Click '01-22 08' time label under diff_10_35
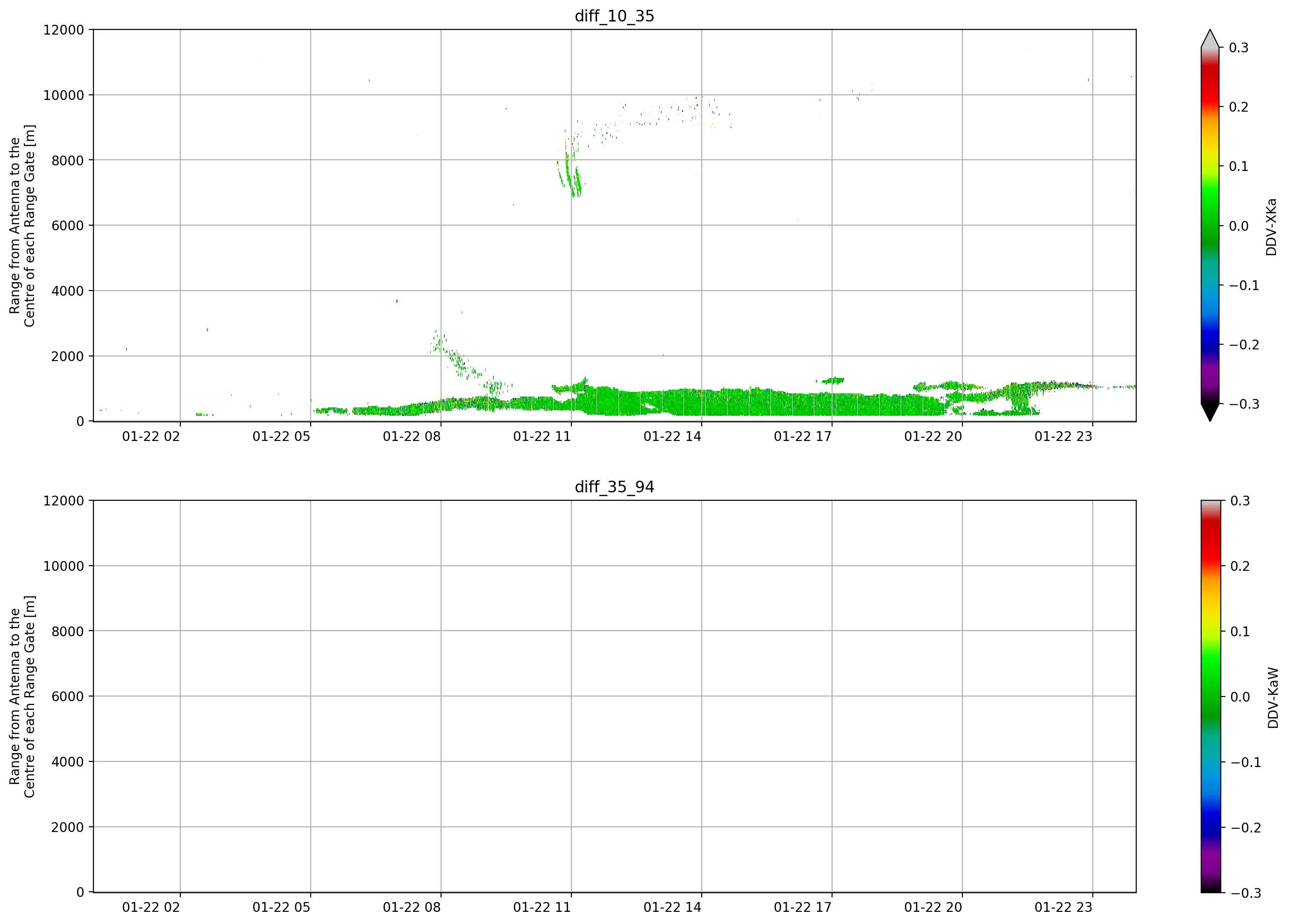Screen dimensions: 1289x924 coord(412,436)
